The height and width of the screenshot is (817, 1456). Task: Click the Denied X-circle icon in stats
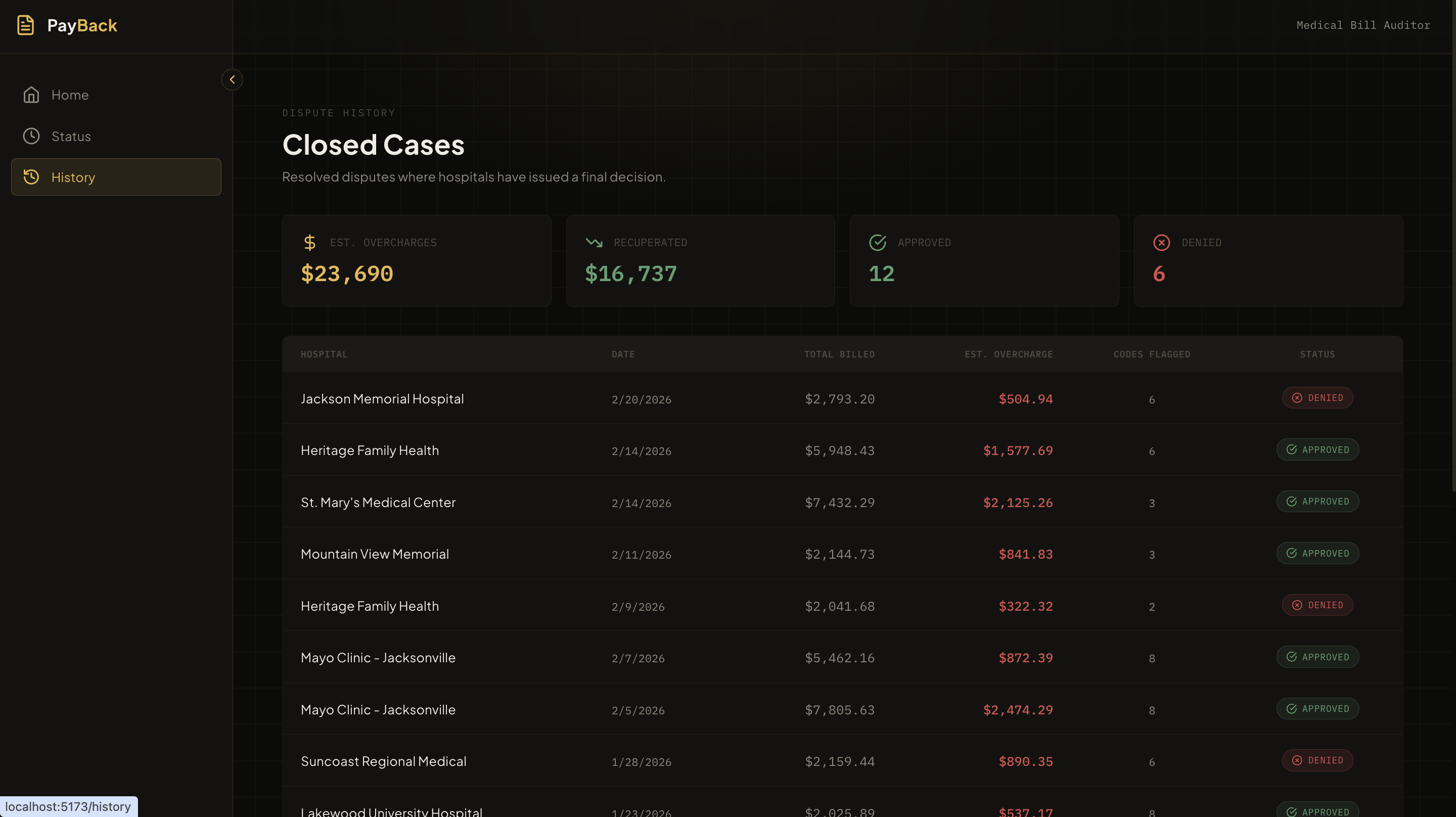[x=1161, y=243]
